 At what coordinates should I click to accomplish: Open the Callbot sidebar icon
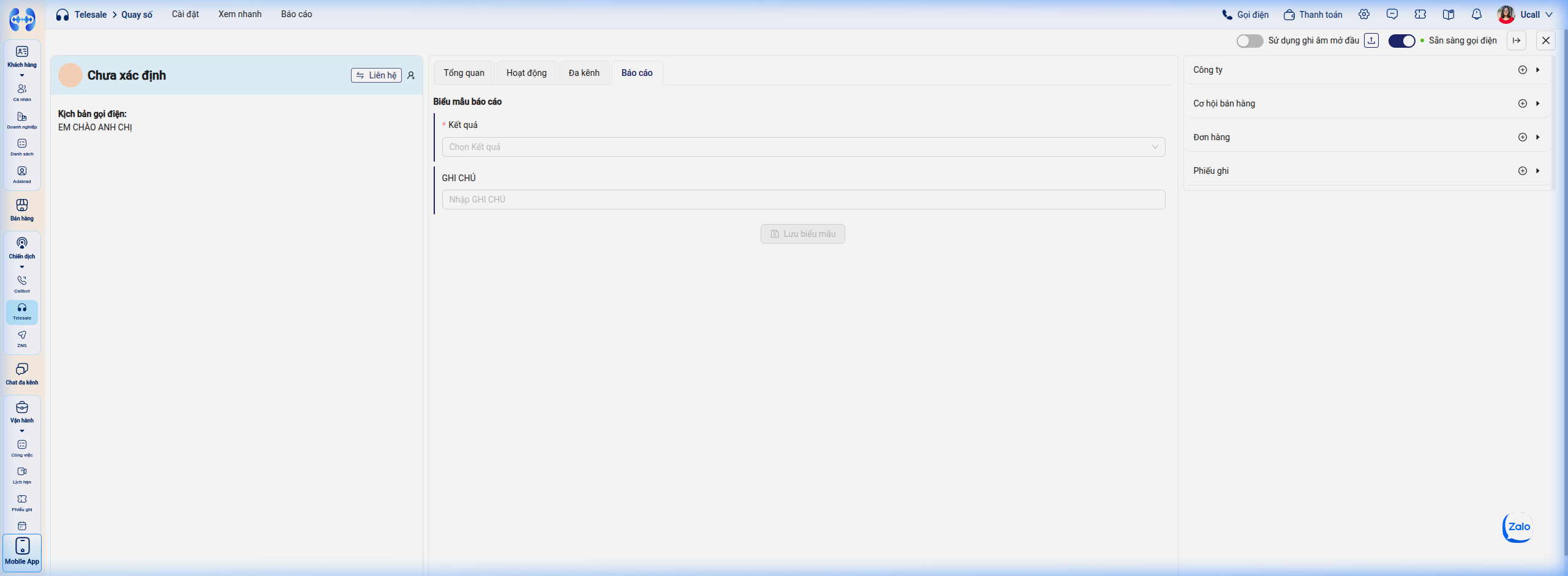[22, 284]
